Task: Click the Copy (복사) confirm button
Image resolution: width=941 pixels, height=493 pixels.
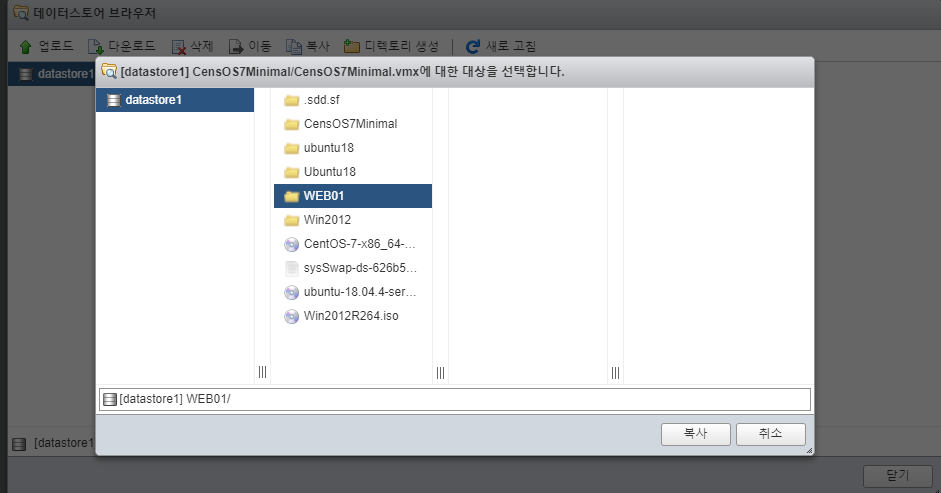Action: coord(696,434)
